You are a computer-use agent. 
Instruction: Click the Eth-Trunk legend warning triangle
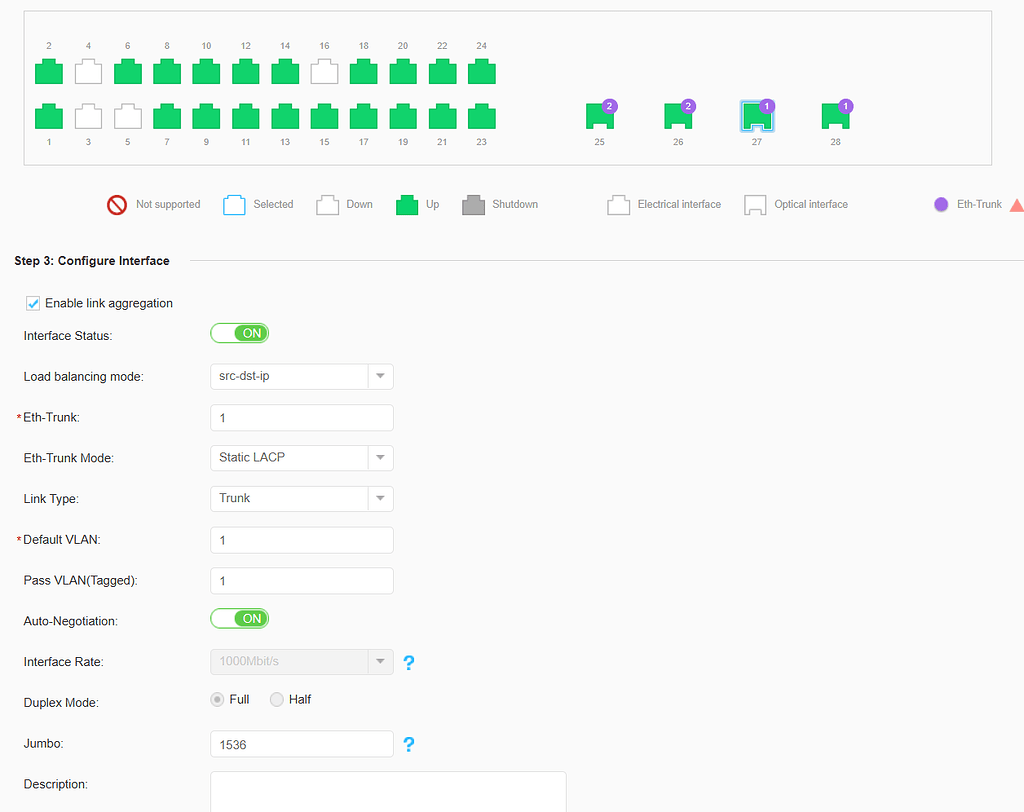[x=1017, y=204]
